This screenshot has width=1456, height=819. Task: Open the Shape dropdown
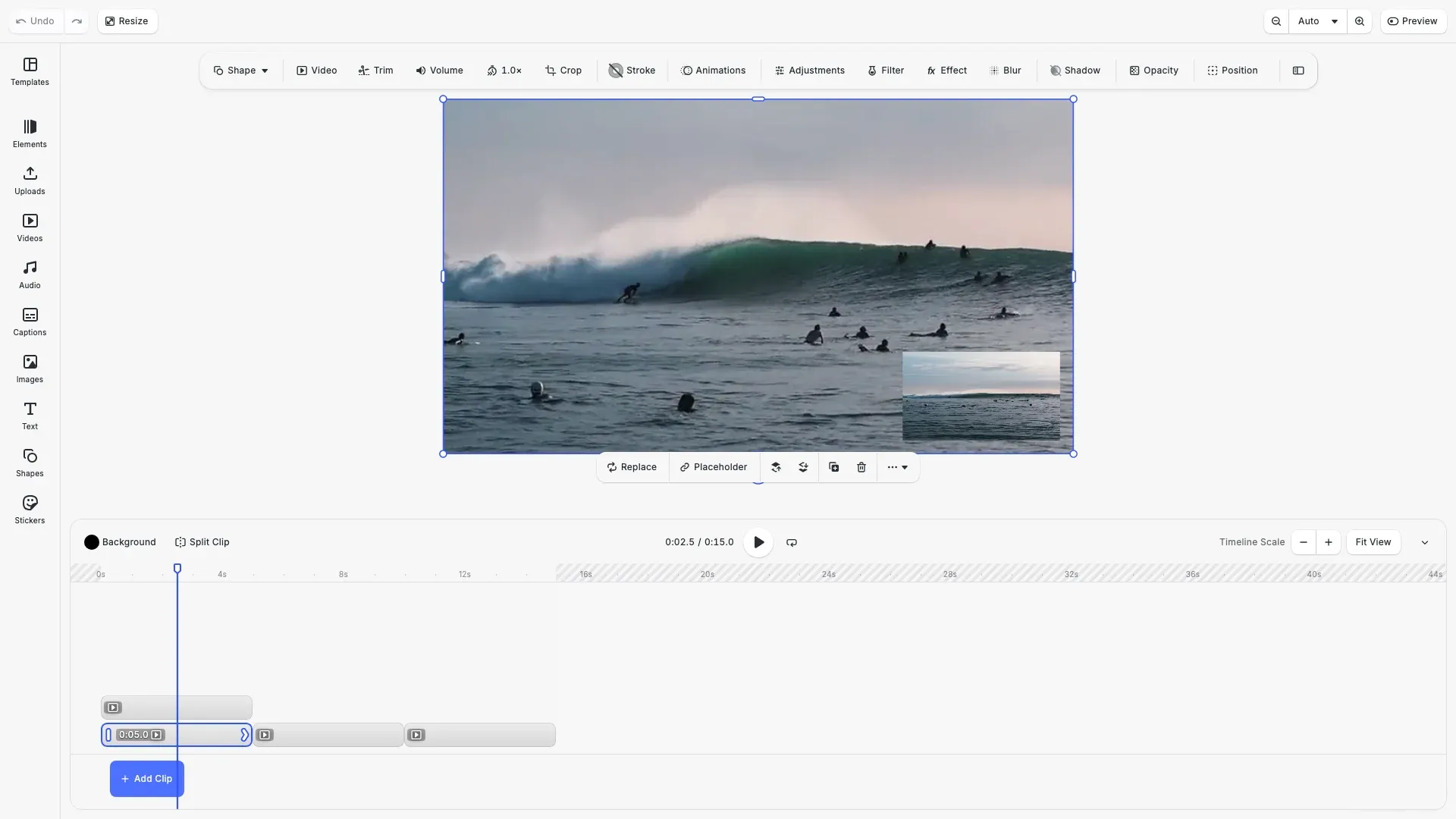tap(240, 70)
